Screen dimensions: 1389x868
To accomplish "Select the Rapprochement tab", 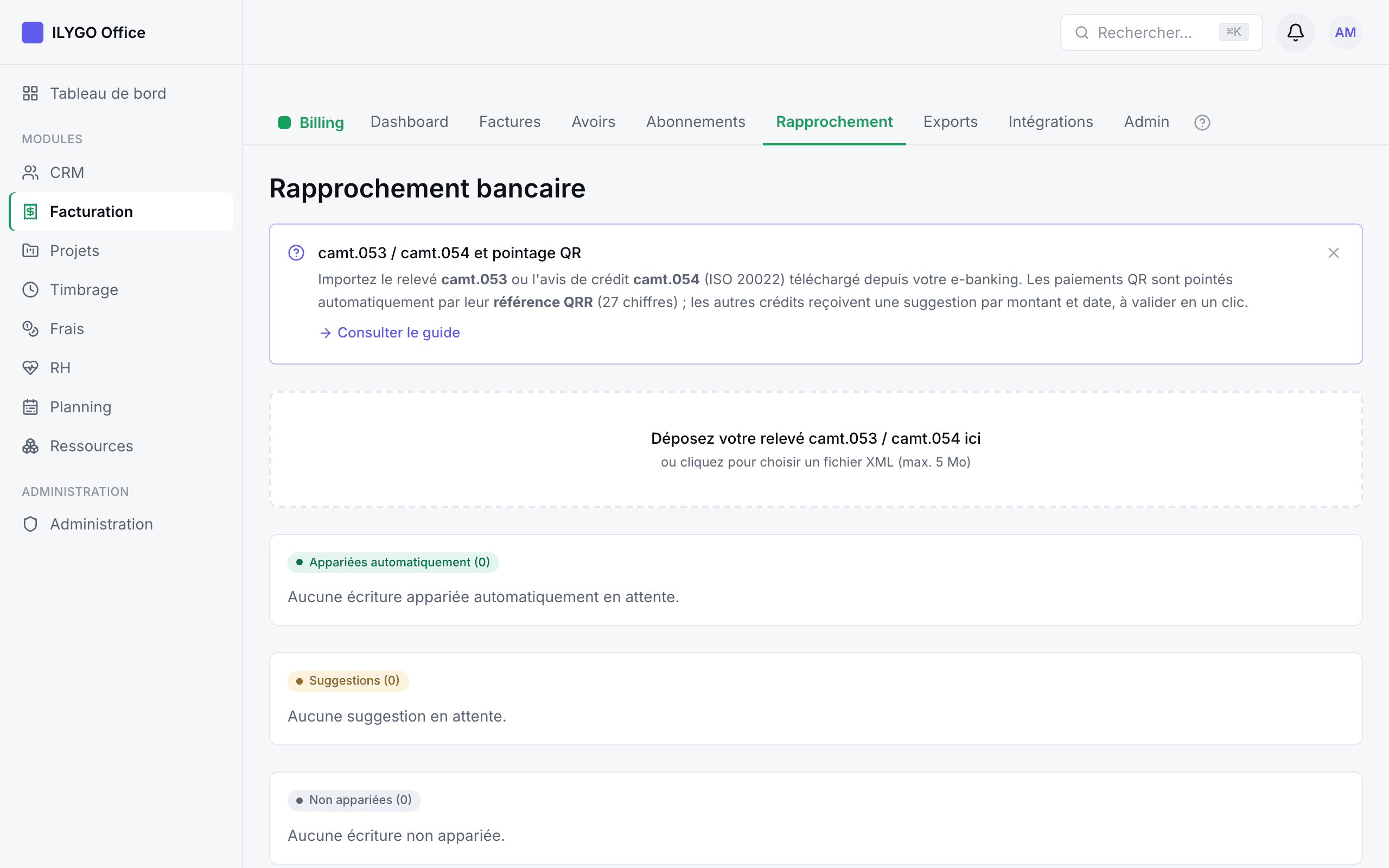I will click(834, 122).
